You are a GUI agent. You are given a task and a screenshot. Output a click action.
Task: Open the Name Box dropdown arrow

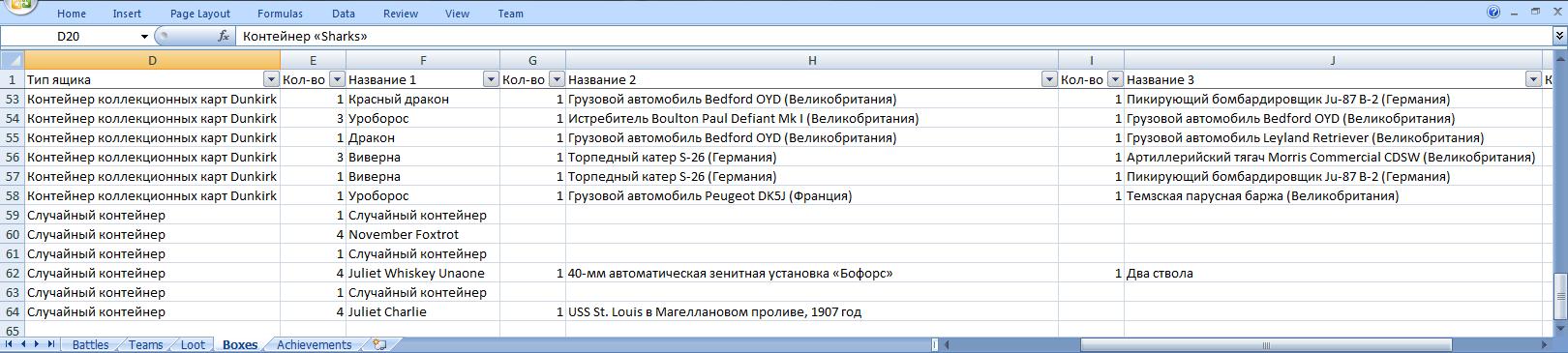[144, 36]
